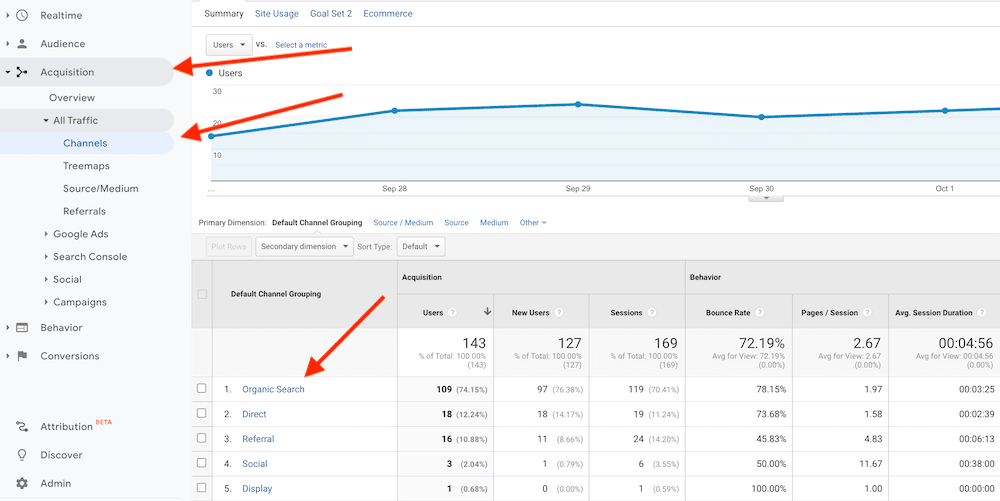Click the Select a metric link

point(301,45)
